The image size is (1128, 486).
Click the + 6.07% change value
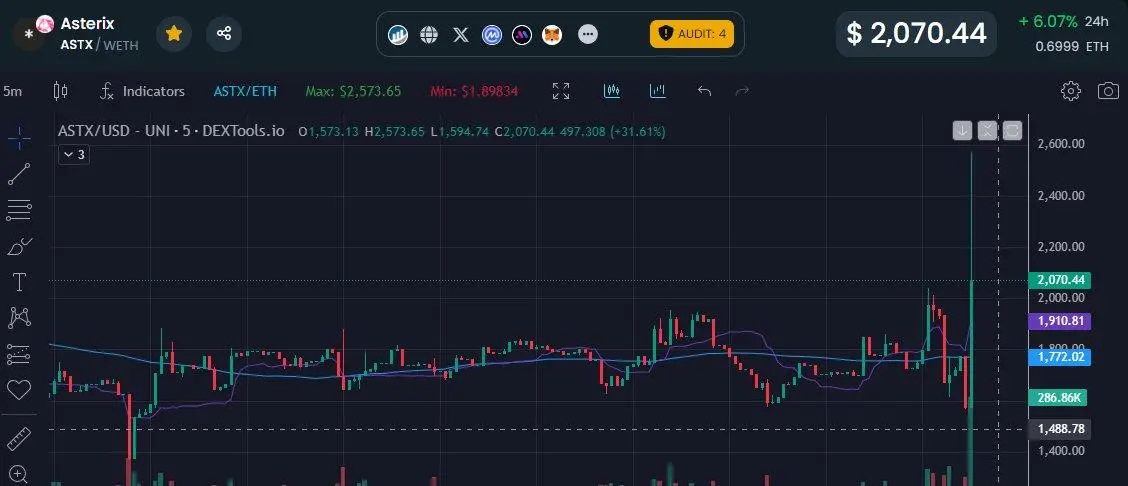coord(1047,22)
